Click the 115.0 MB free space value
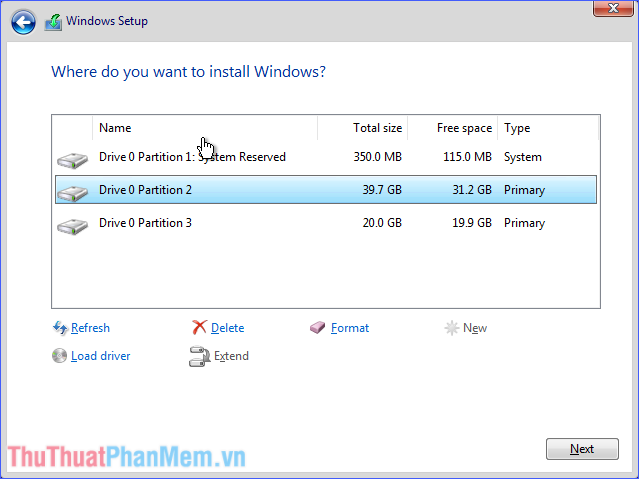This screenshot has width=639, height=479. [467, 157]
